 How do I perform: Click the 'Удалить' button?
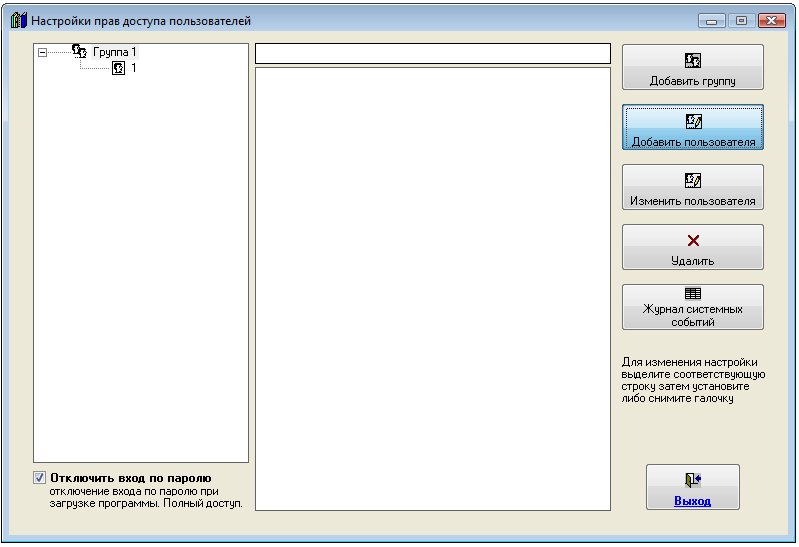pos(693,247)
